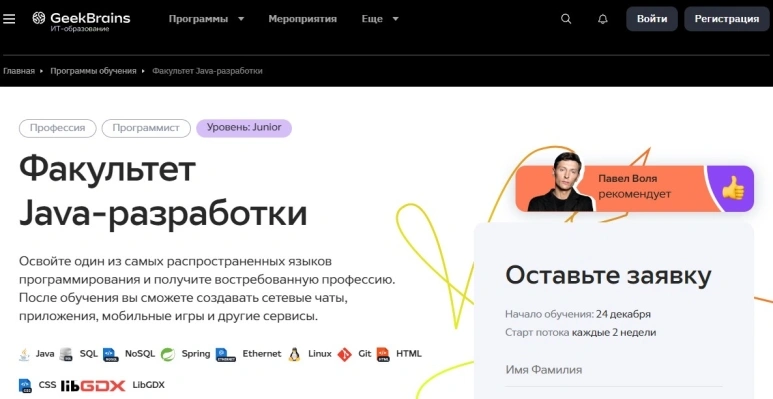Click the Имя Фамилия input field
The image size is (773, 399).
point(614,370)
